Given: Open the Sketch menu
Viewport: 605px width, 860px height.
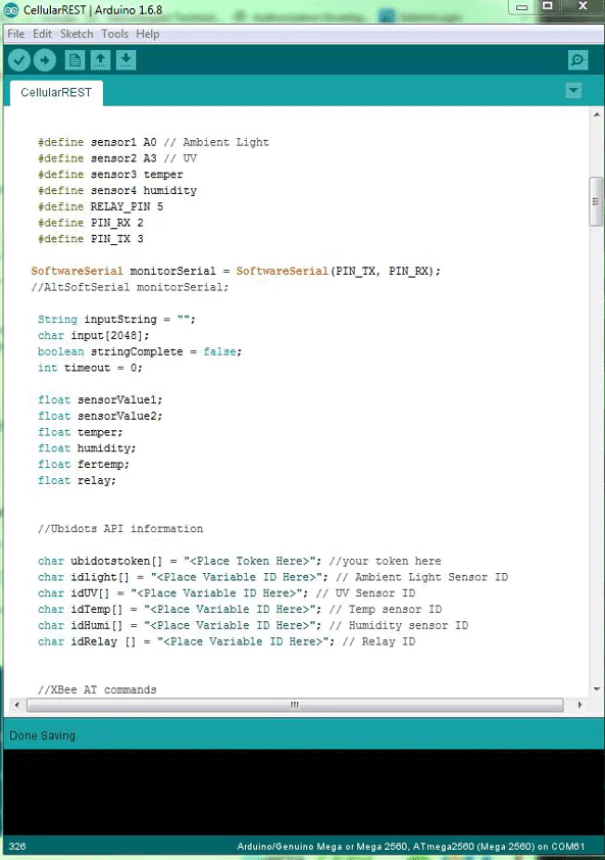Looking at the screenshot, I should click(x=77, y=34).
